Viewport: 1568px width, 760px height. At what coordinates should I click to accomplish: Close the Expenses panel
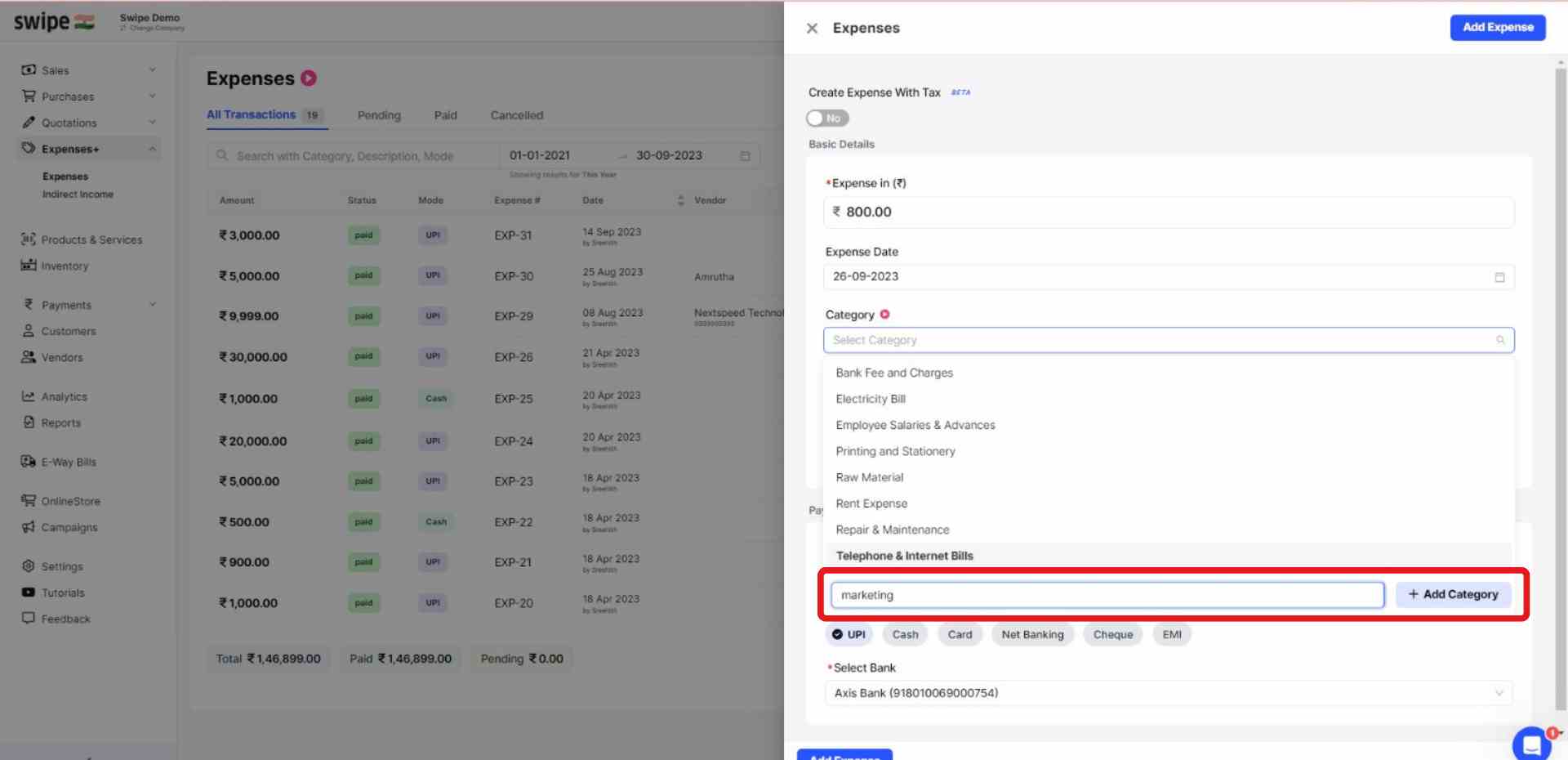coord(812,28)
